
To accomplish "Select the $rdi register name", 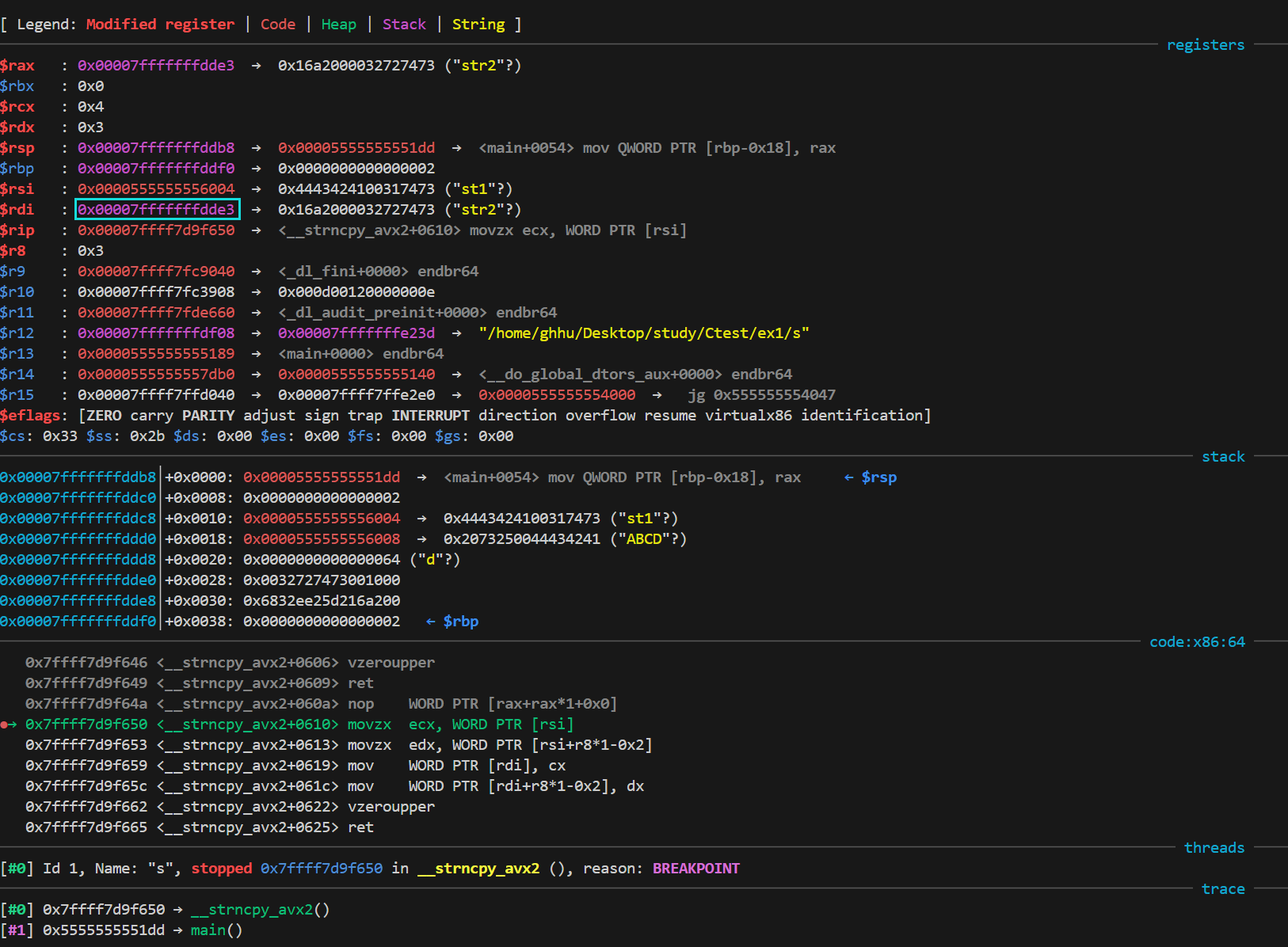I will click(17, 210).
